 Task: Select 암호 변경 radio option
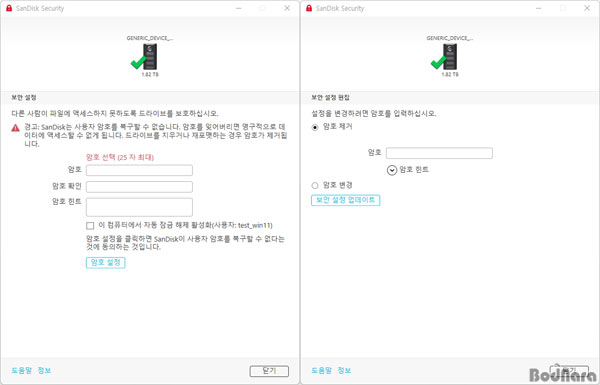click(315, 186)
